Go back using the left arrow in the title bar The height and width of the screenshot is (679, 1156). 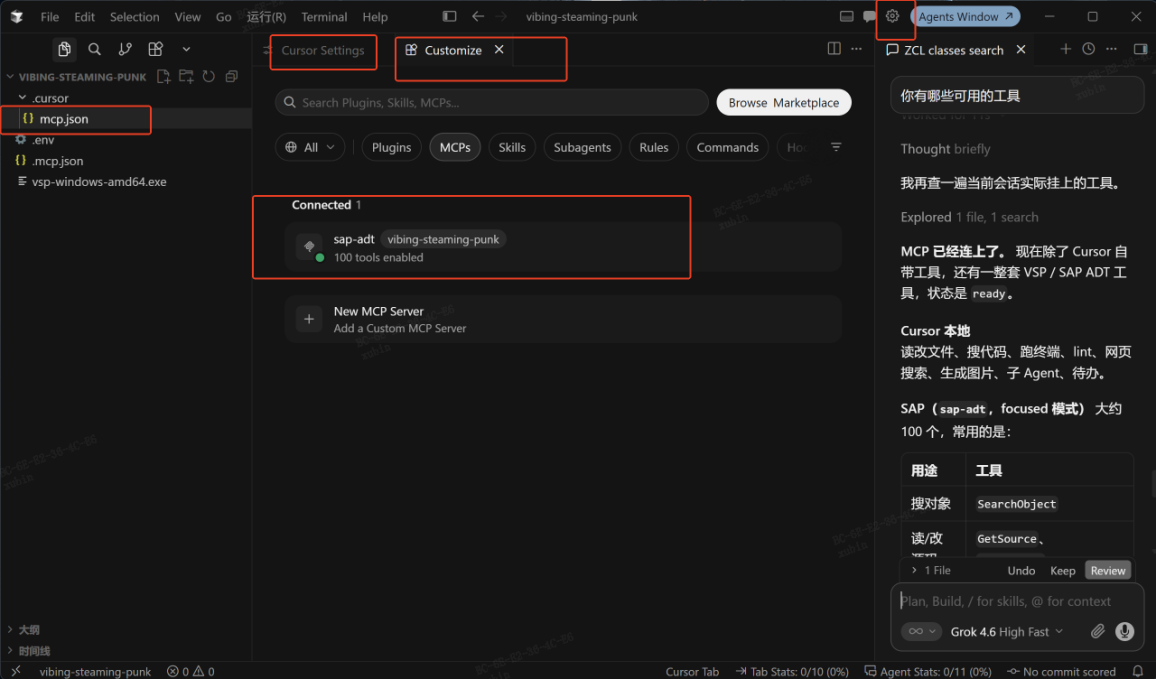[478, 16]
